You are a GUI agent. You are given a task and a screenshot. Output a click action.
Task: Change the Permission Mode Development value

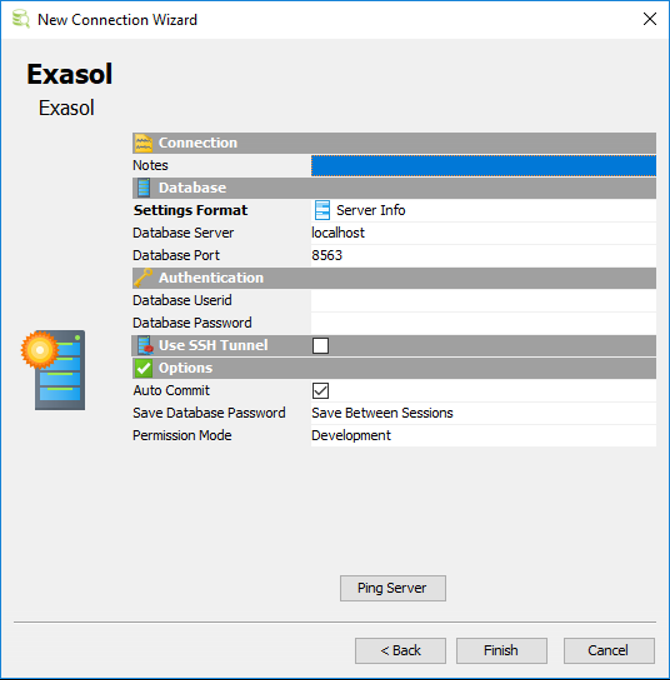click(483, 435)
